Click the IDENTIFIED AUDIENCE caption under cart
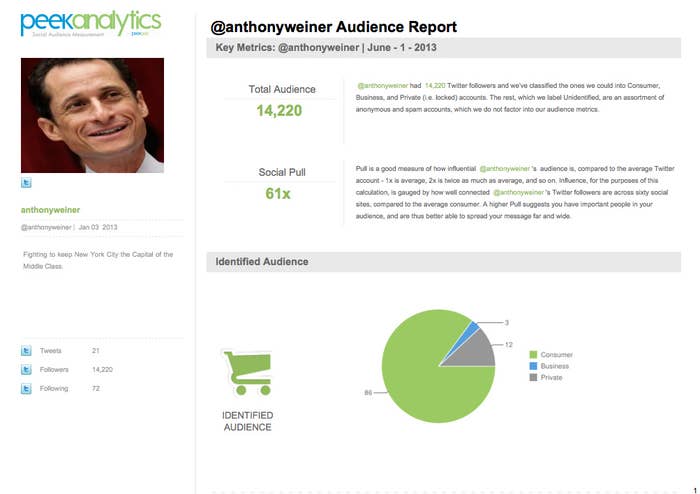 pyautogui.click(x=248, y=421)
